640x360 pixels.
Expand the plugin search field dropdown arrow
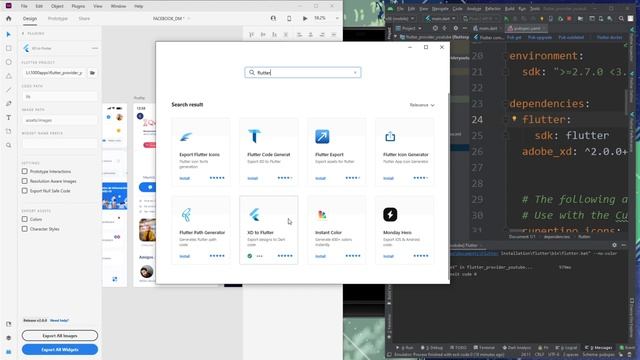[355, 73]
